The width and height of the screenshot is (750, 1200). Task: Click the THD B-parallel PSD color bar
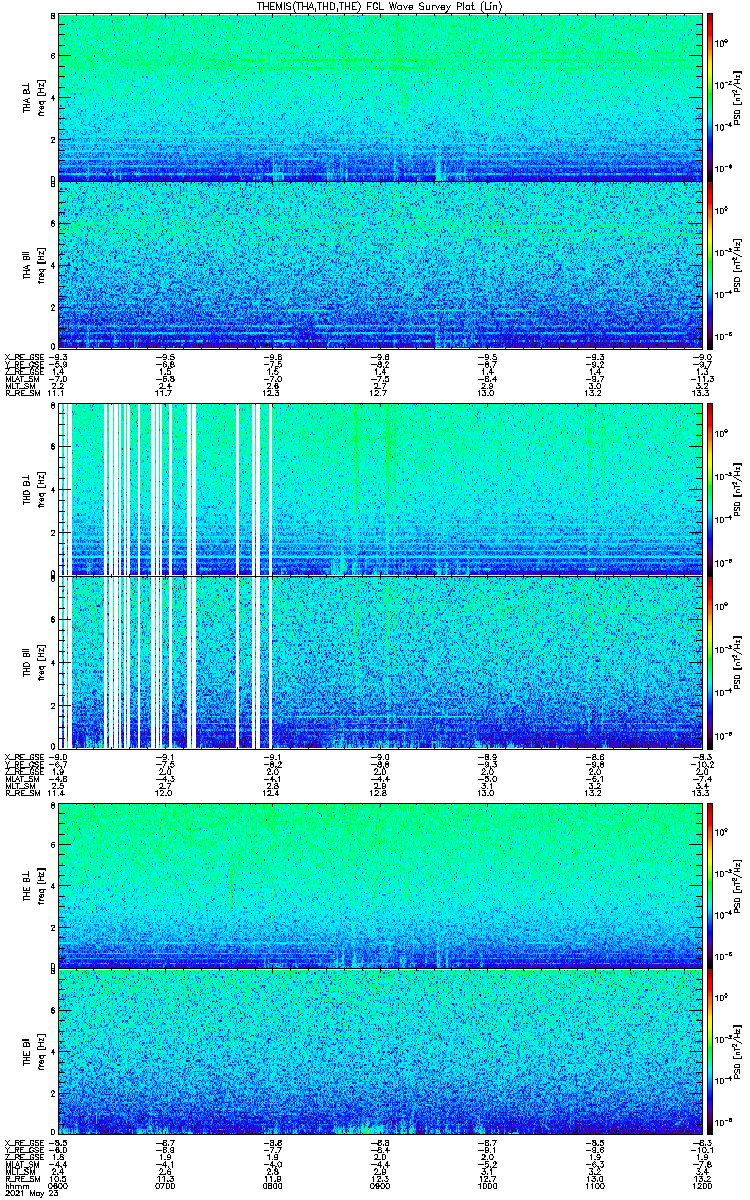tap(710, 662)
